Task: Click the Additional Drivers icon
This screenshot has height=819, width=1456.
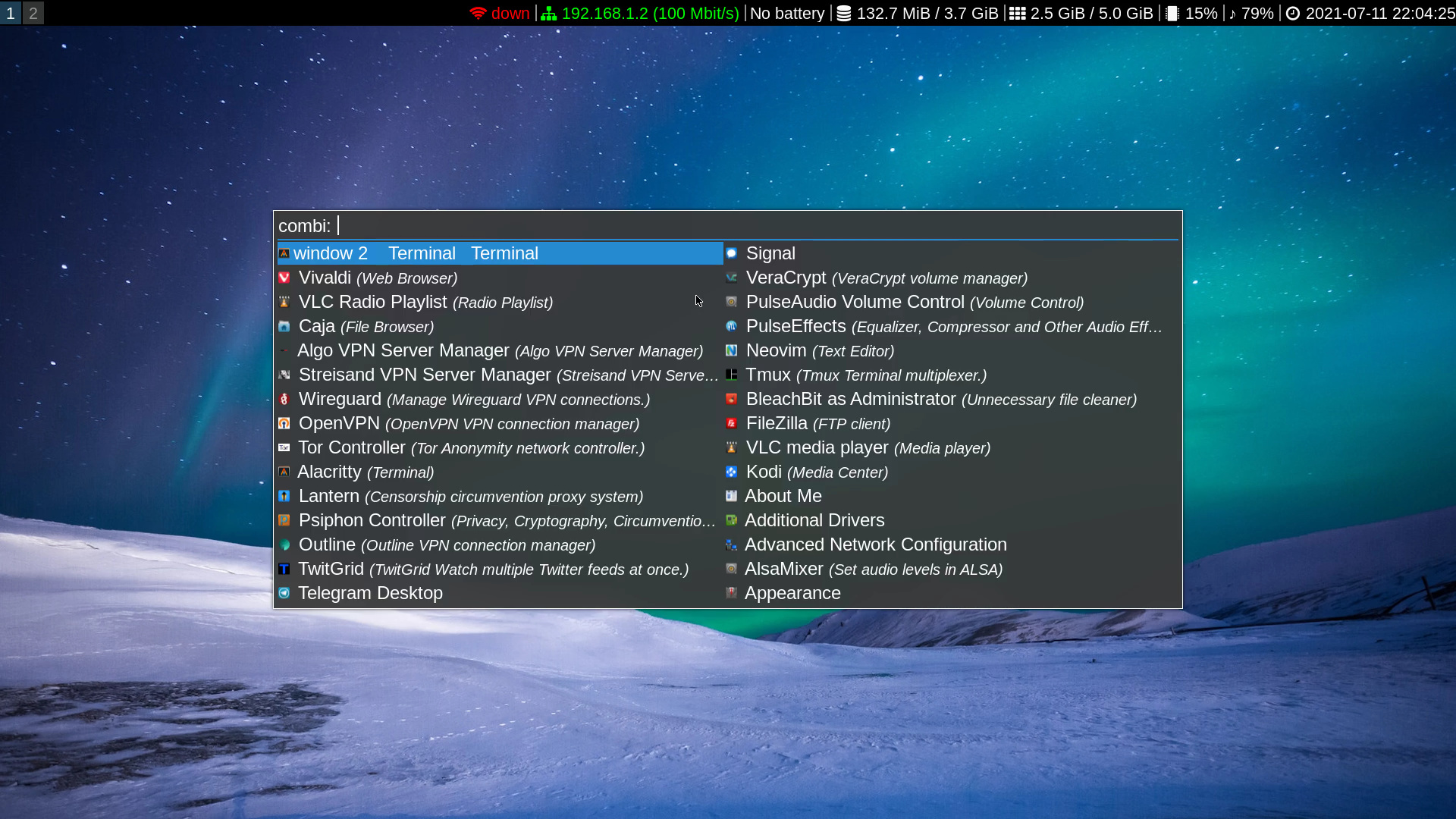Action: click(732, 520)
